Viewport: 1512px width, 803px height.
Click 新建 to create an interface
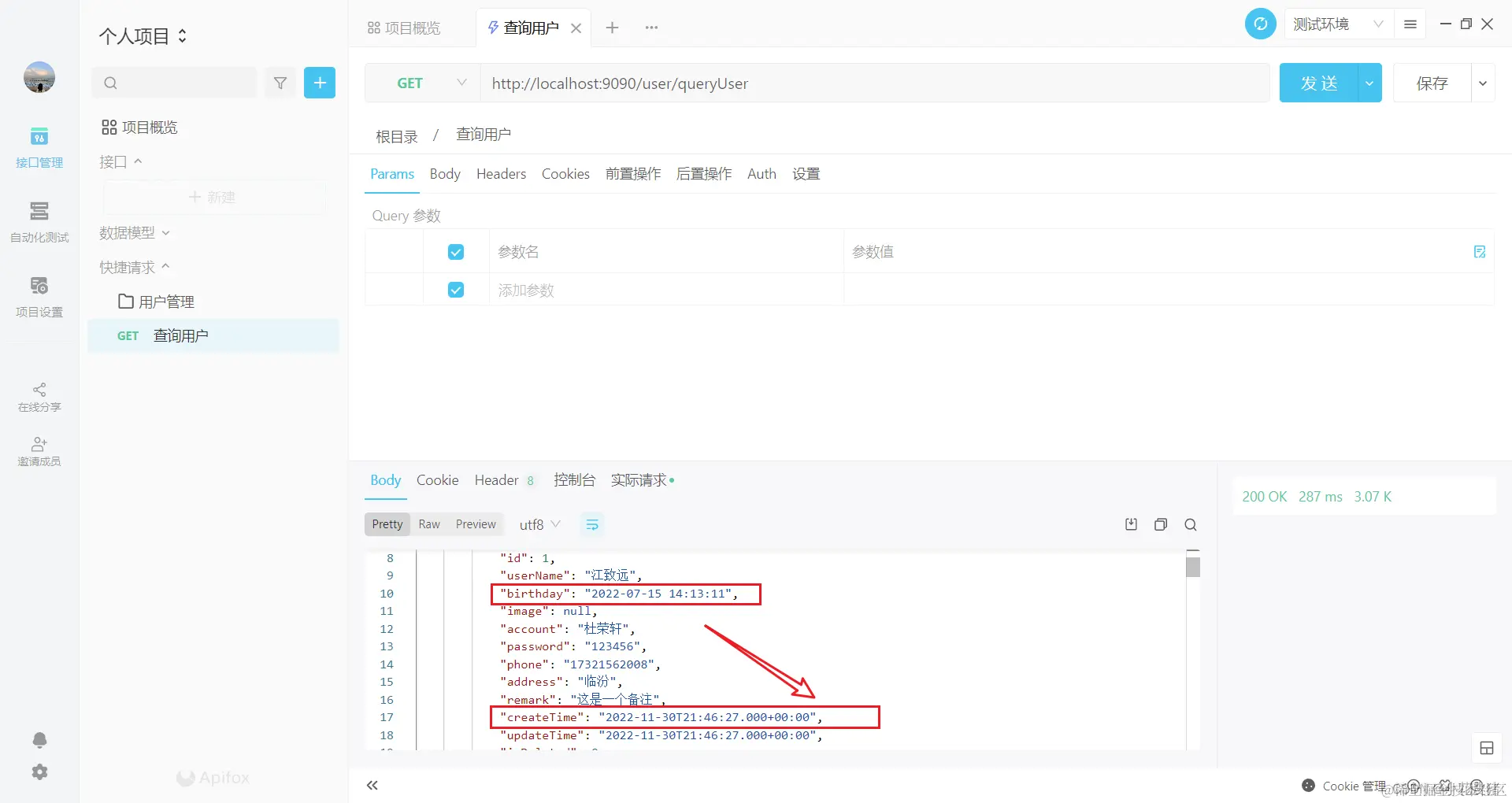213,197
